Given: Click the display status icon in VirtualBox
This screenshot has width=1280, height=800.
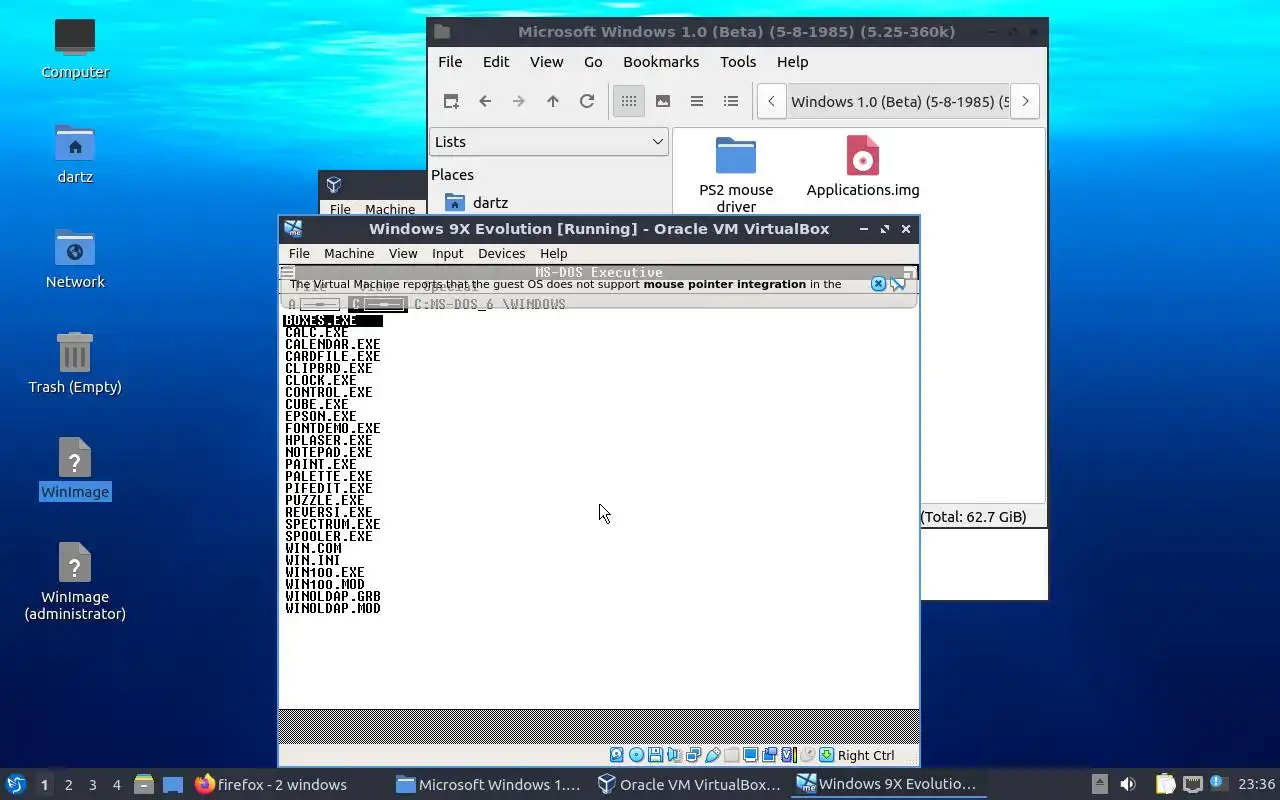Looking at the screenshot, I should [750, 755].
